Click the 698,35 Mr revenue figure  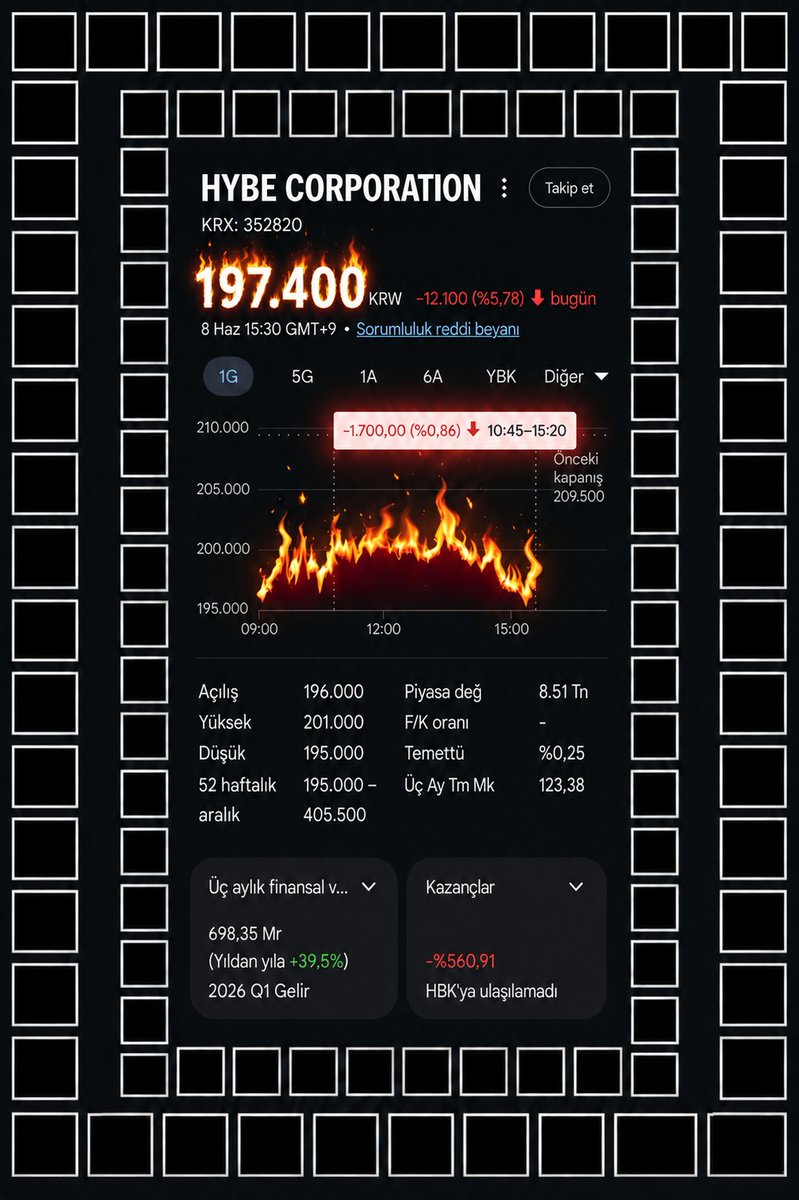(x=245, y=934)
